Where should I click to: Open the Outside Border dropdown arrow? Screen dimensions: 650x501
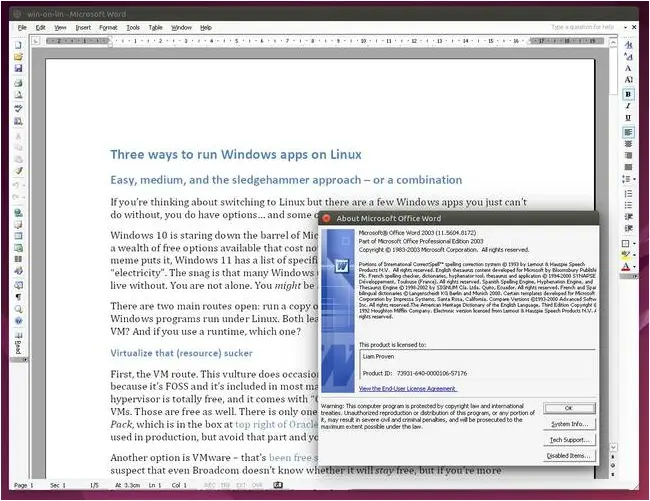click(x=634, y=243)
